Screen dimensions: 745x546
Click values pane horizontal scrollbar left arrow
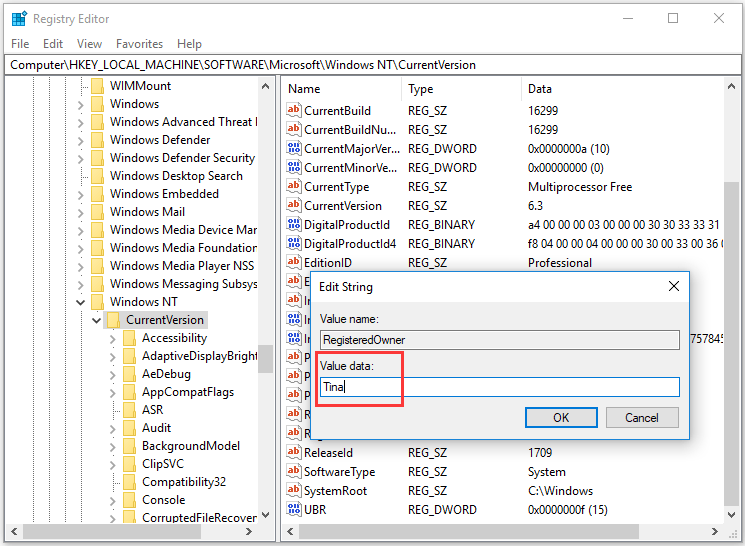tap(290, 531)
